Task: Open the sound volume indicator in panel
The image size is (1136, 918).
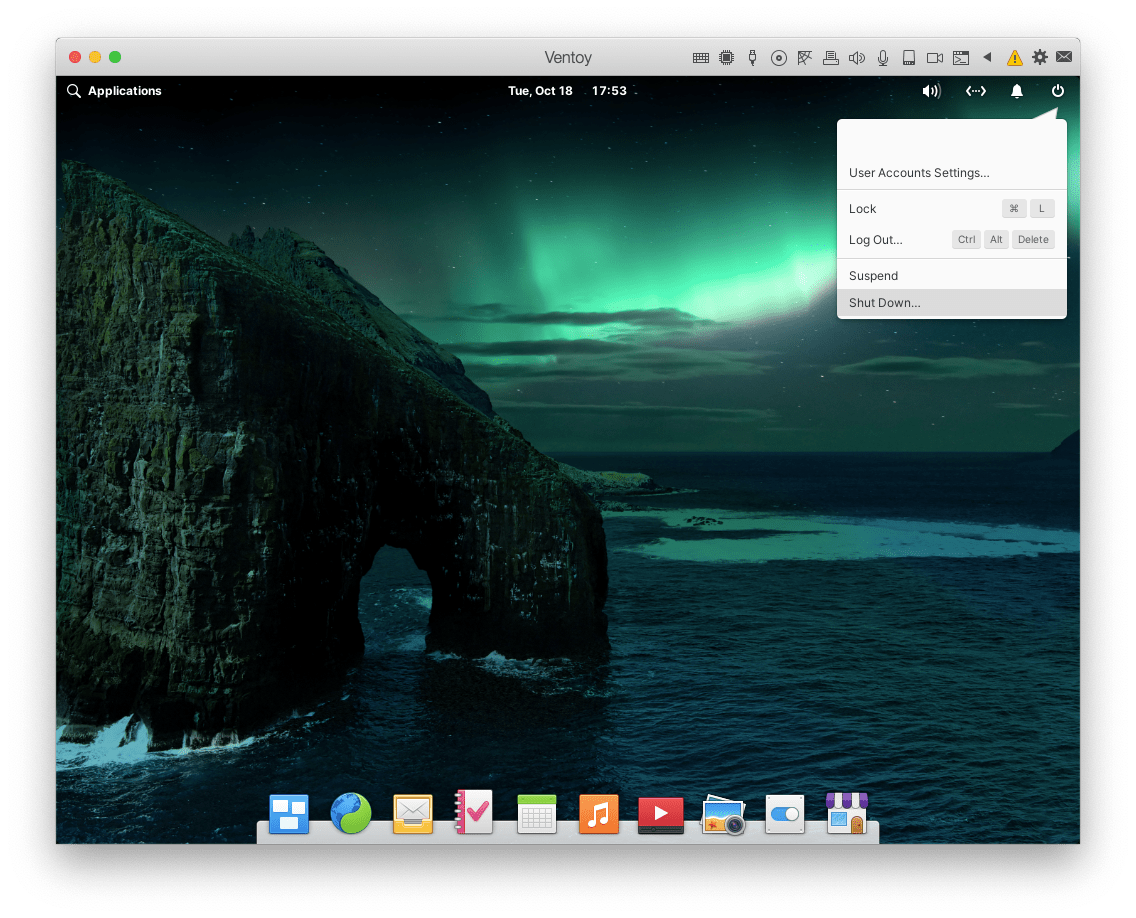Action: [931, 91]
